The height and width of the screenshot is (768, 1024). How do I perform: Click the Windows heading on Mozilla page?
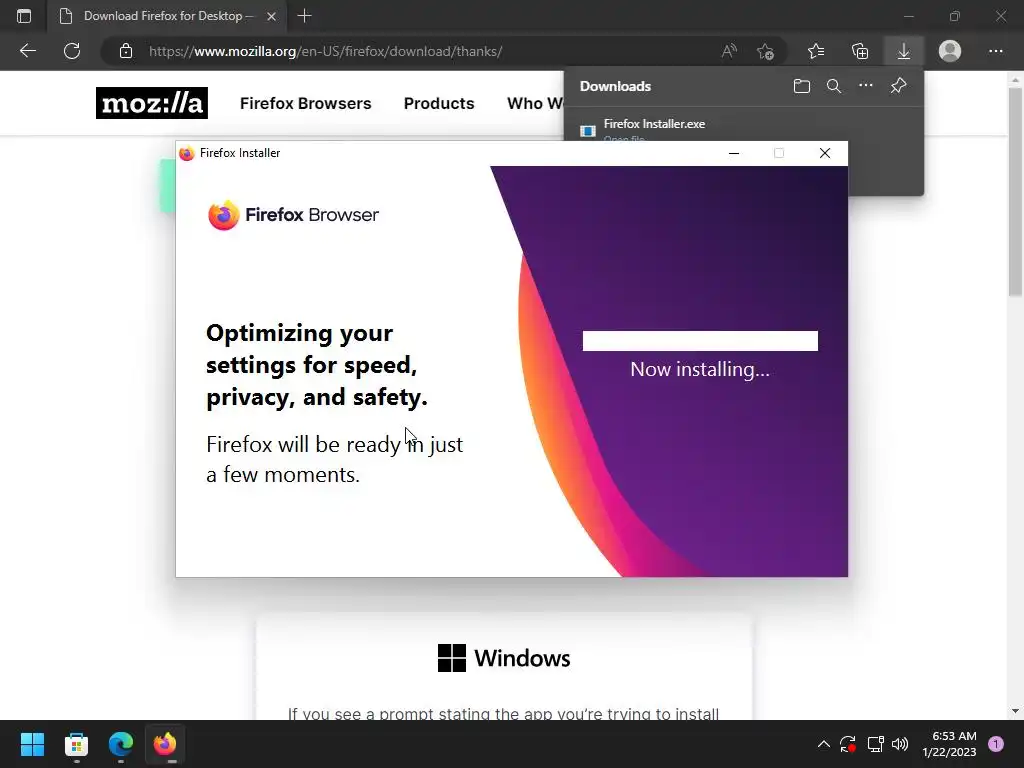click(504, 658)
